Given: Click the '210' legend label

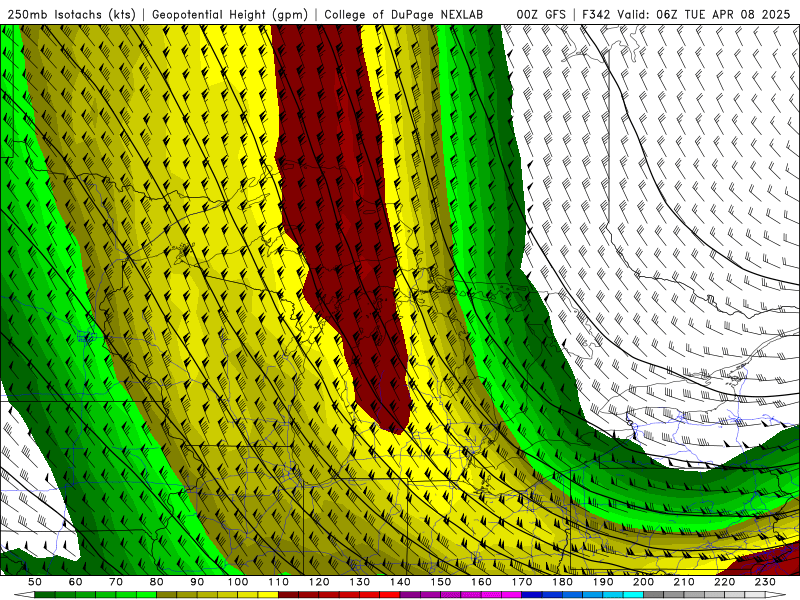Looking at the screenshot, I should 684,582.
